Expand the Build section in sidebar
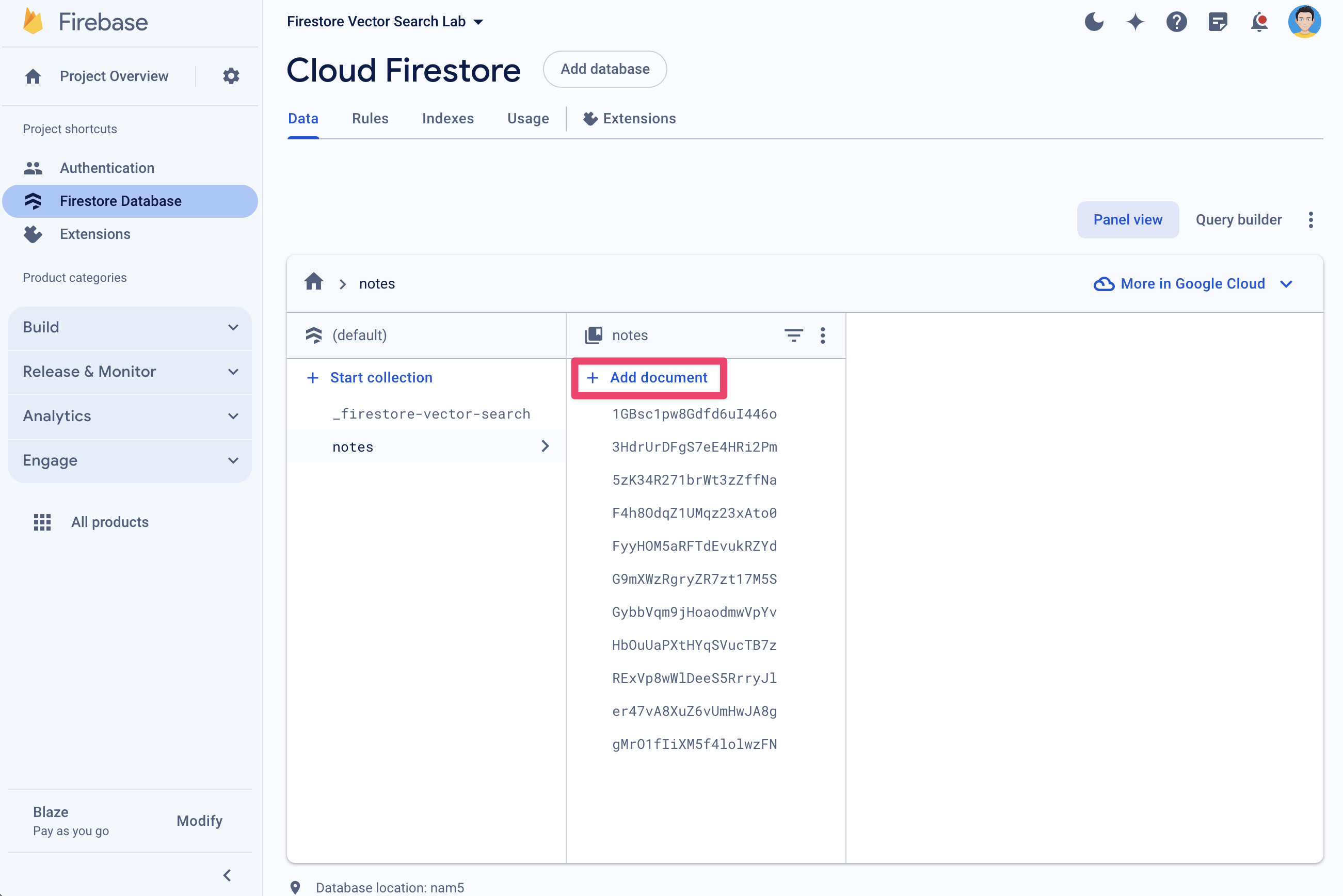 pos(130,326)
